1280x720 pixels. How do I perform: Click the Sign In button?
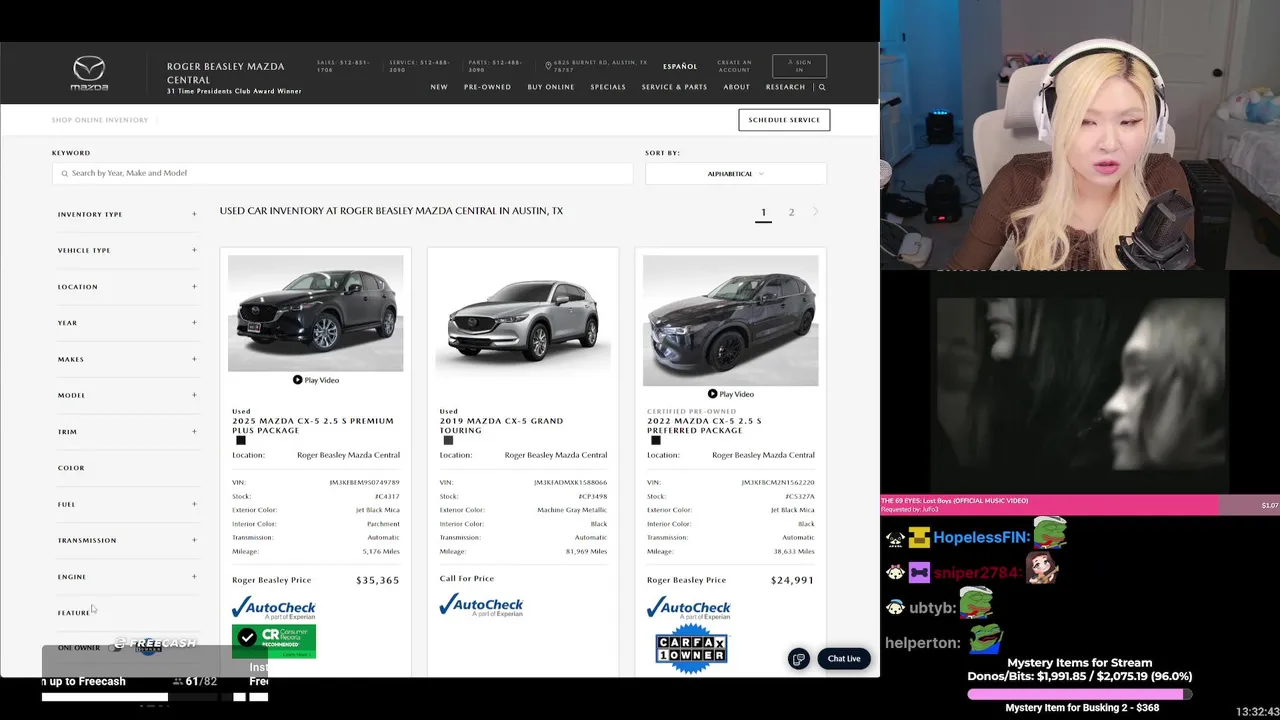[x=799, y=66]
